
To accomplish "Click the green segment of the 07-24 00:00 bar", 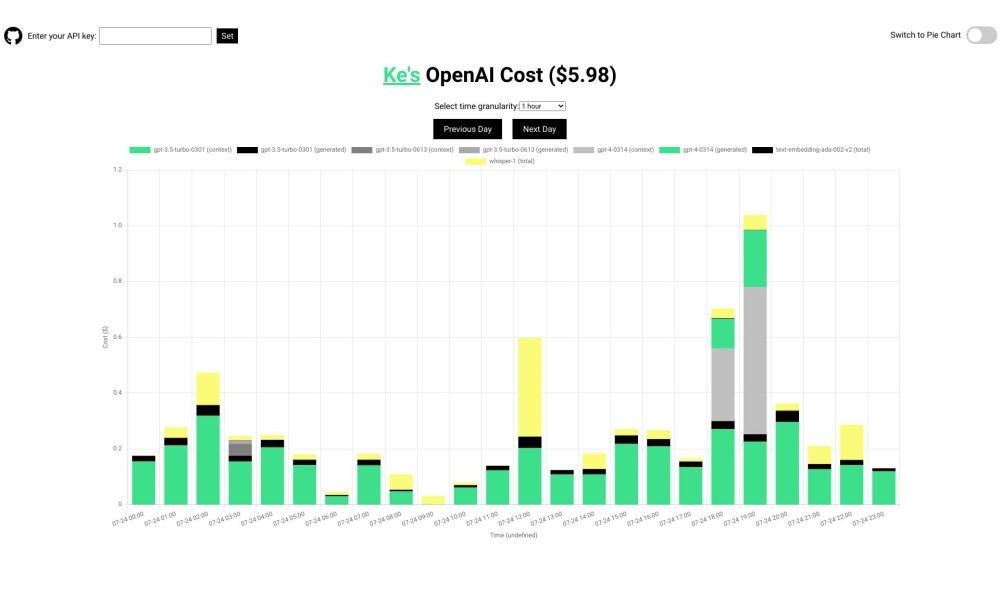I will coord(143,483).
